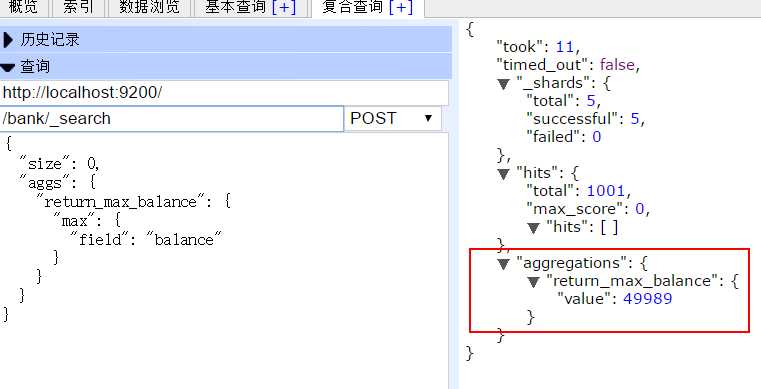
Task: Click the "failed": 0 line
Action: 564,137
